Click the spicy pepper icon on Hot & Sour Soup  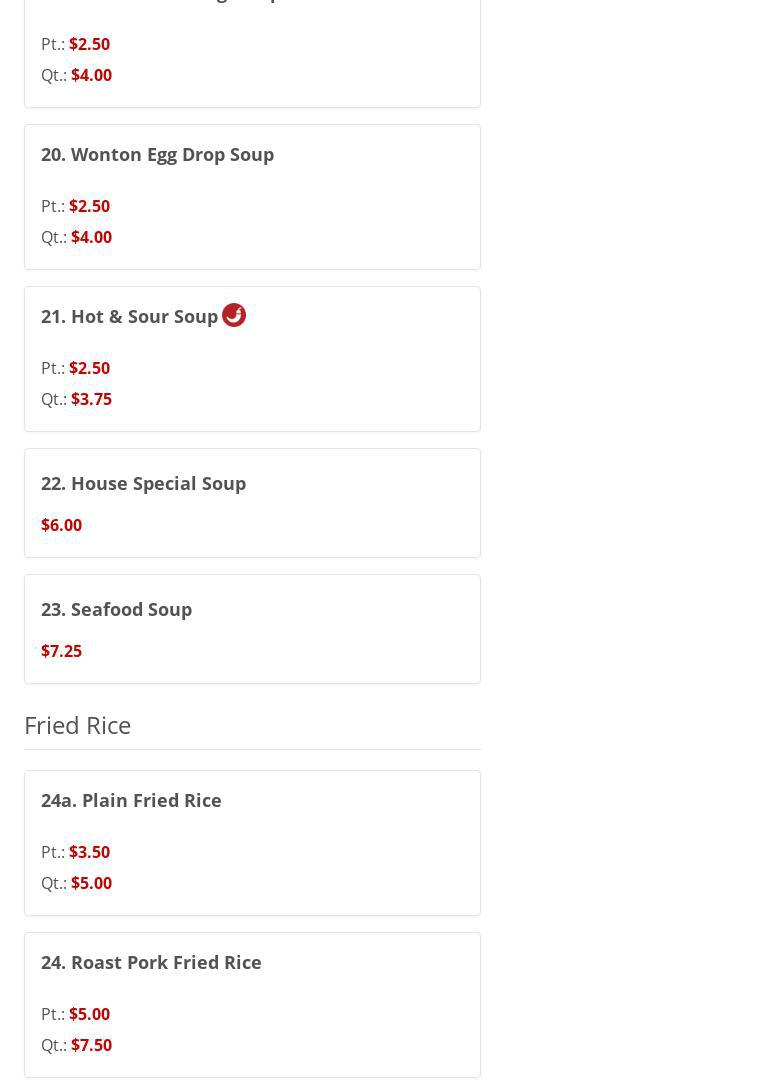pyautogui.click(x=234, y=315)
